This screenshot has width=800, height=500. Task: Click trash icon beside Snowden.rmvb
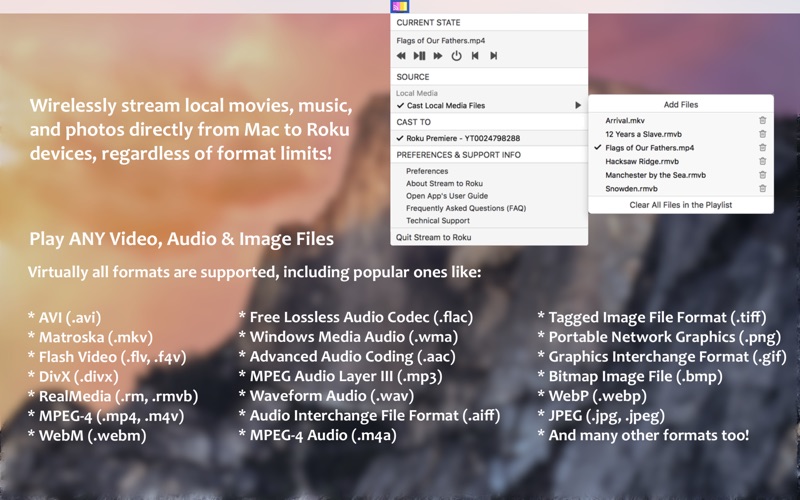pos(762,188)
